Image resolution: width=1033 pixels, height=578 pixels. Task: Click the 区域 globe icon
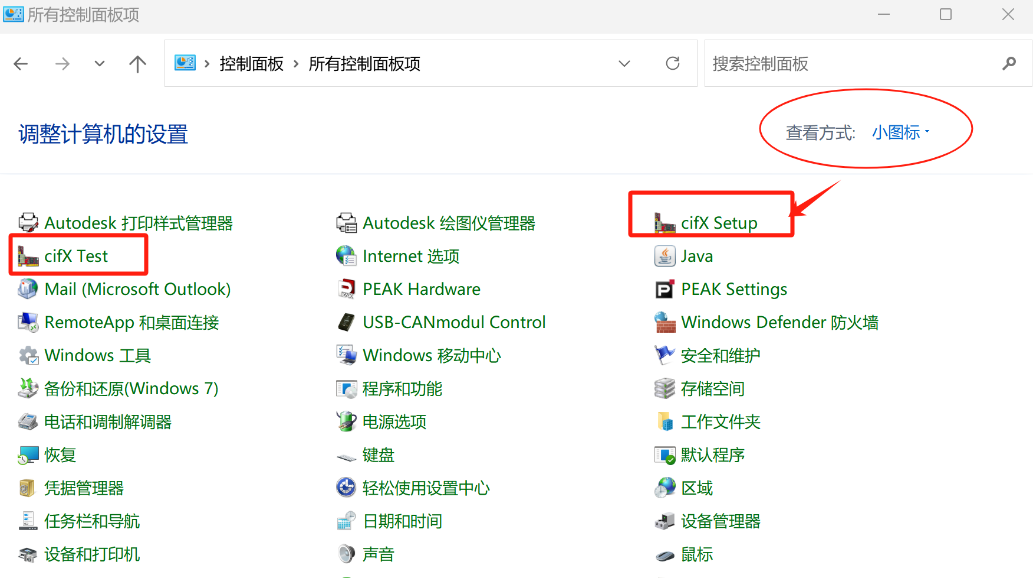tap(664, 488)
